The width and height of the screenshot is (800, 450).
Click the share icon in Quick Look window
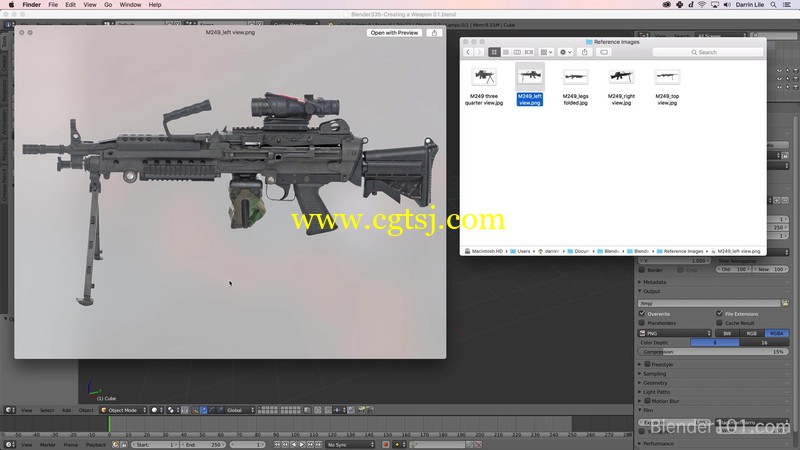coord(434,33)
